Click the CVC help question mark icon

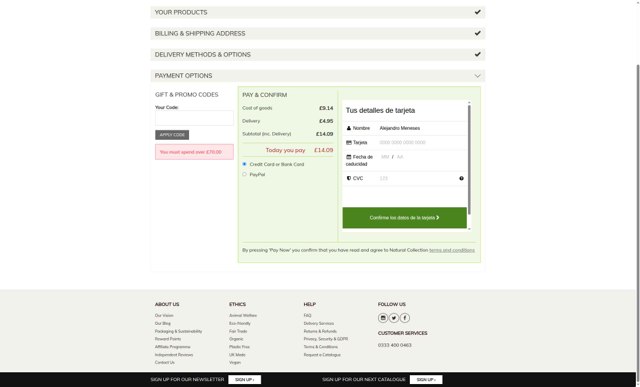tap(461, 178)
